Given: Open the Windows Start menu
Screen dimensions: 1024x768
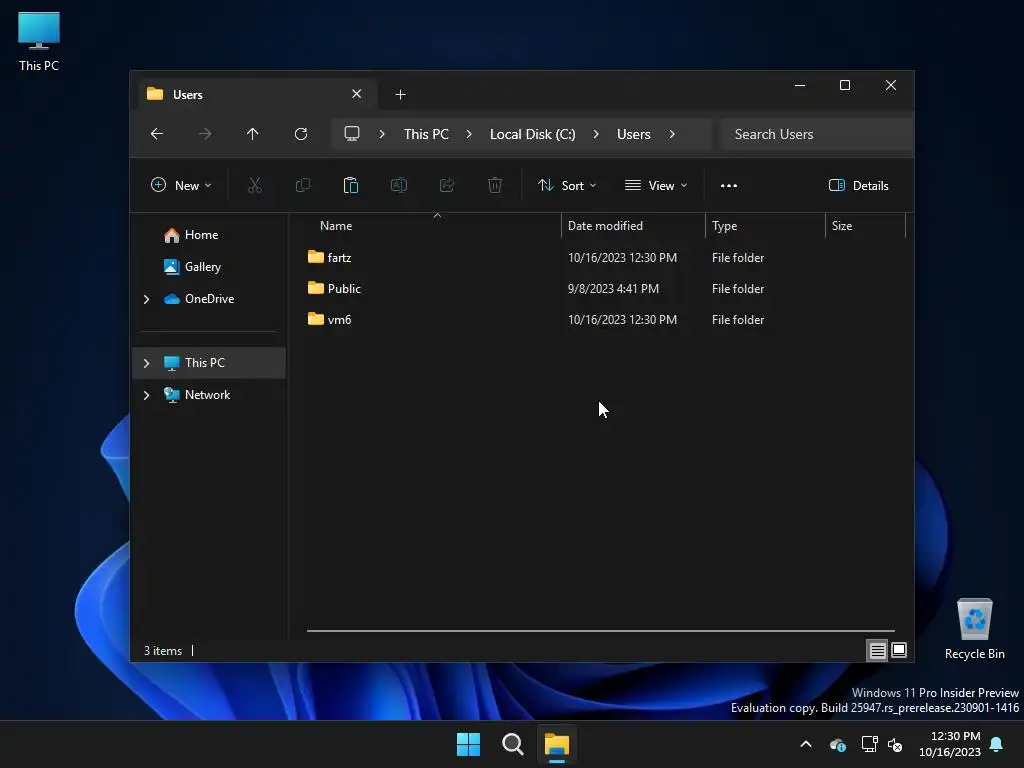Looking at the screenshot, I should tap(468, 744).
